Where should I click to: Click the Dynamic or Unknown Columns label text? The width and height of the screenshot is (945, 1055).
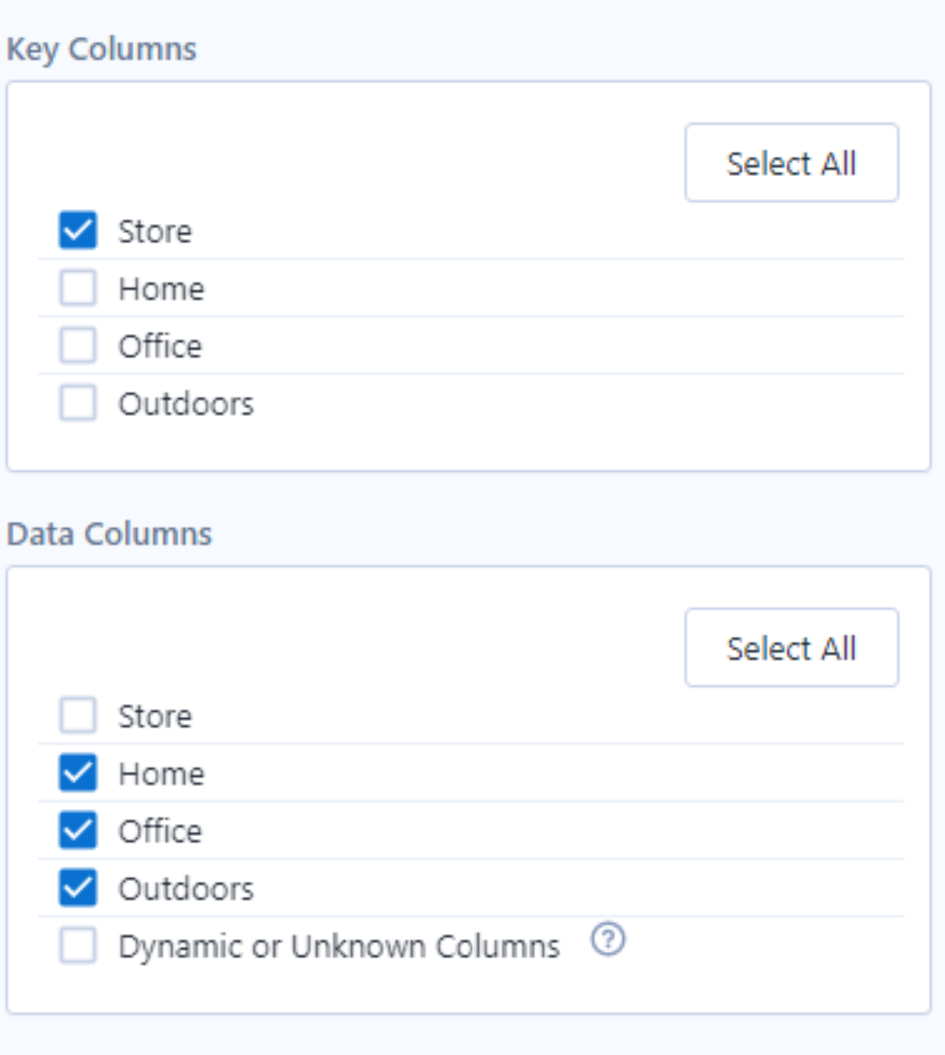pyautogui.click(x=339, y=946)
